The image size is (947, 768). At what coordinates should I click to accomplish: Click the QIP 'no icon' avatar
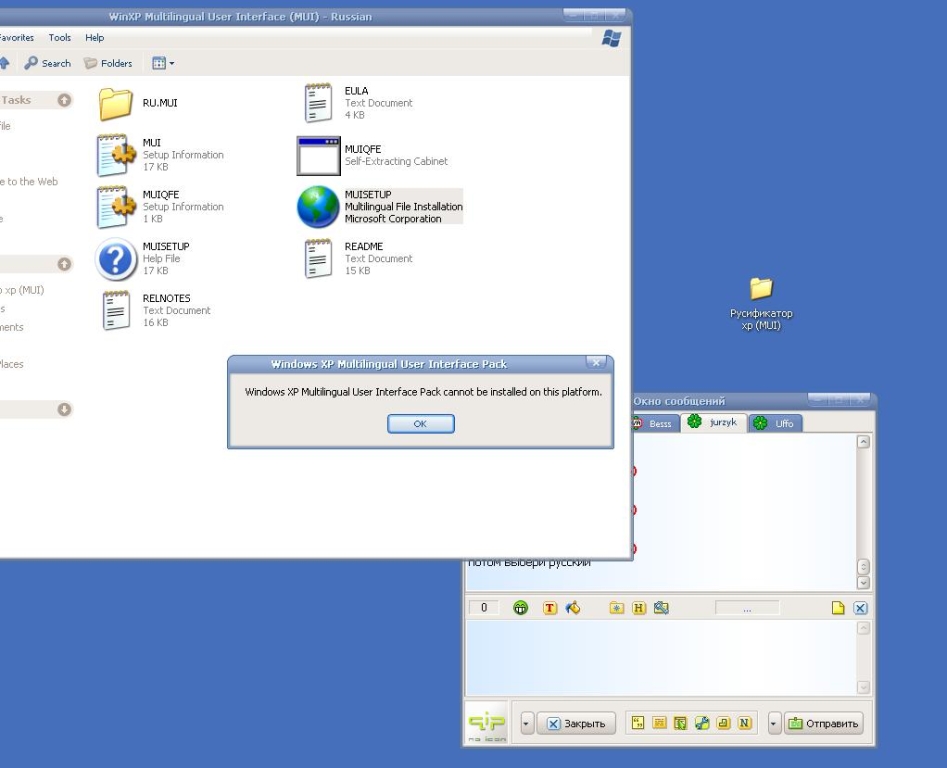487,723
